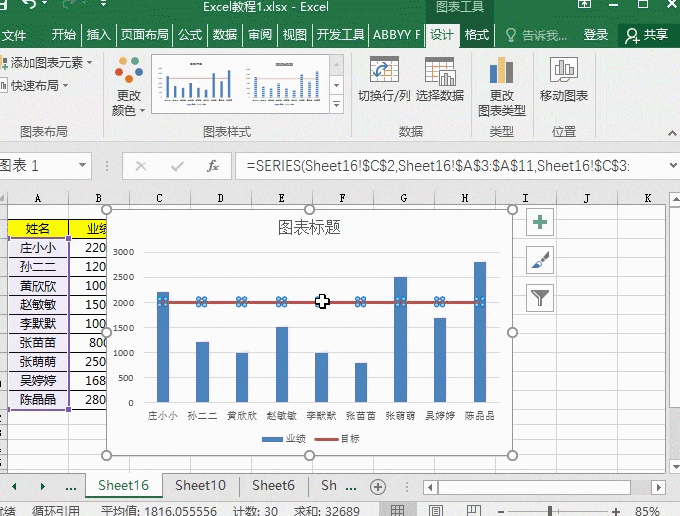Click the Sign in link (登录)

coord(595,35)
